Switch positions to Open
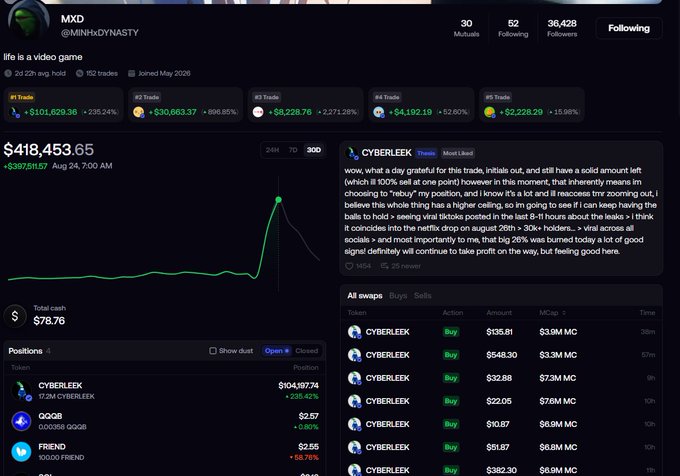 pos(276,351)
